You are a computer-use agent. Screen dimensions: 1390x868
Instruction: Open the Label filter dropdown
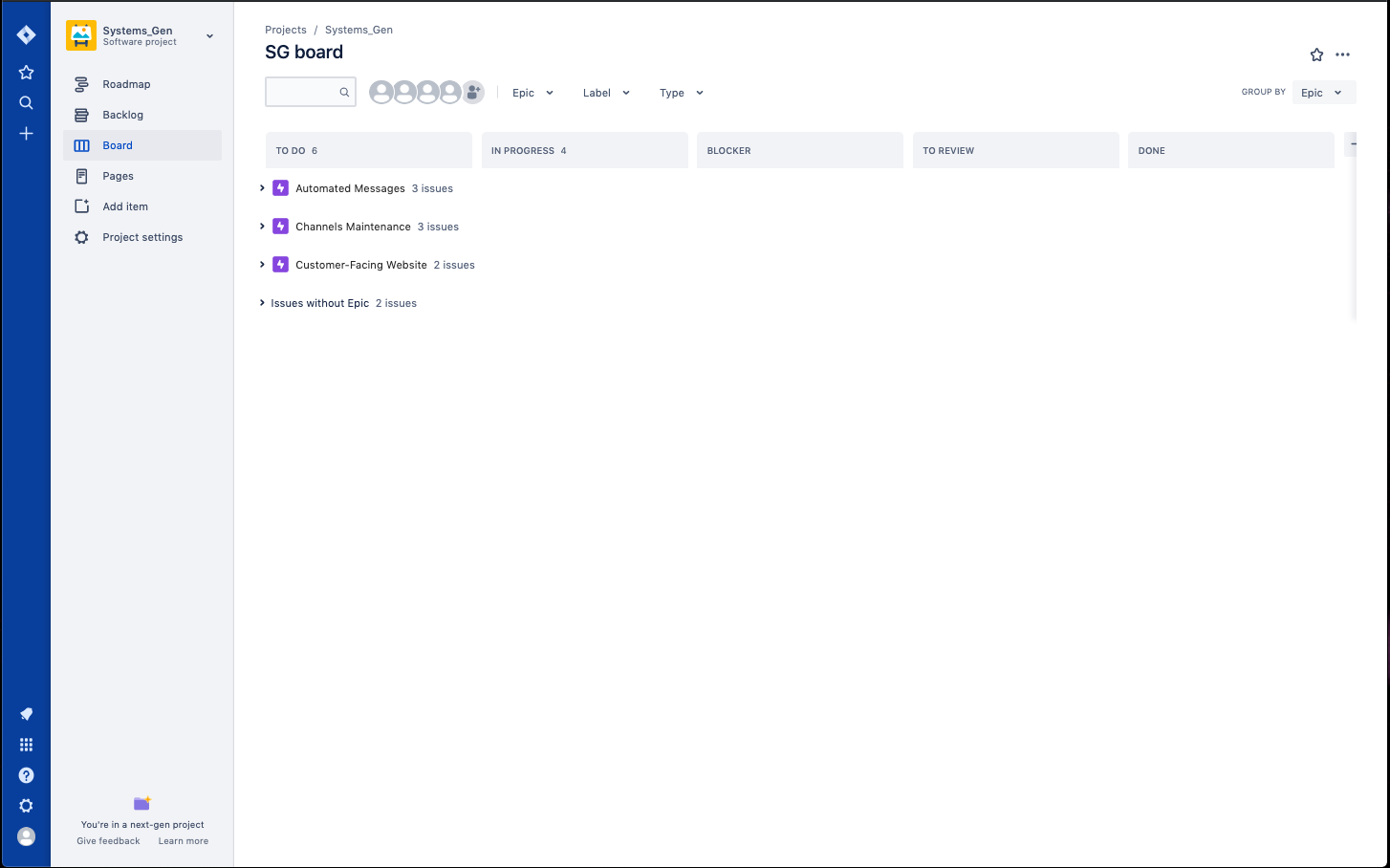[607, 93]
